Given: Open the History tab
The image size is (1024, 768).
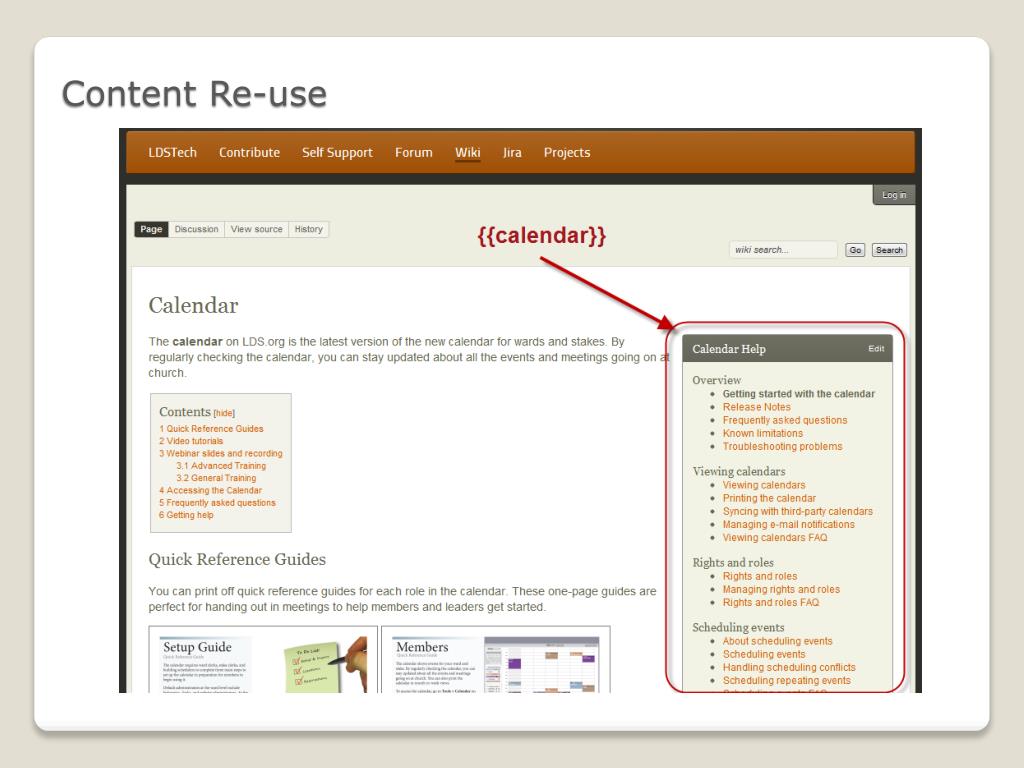Looking at the screenshot, I should 308,229.
